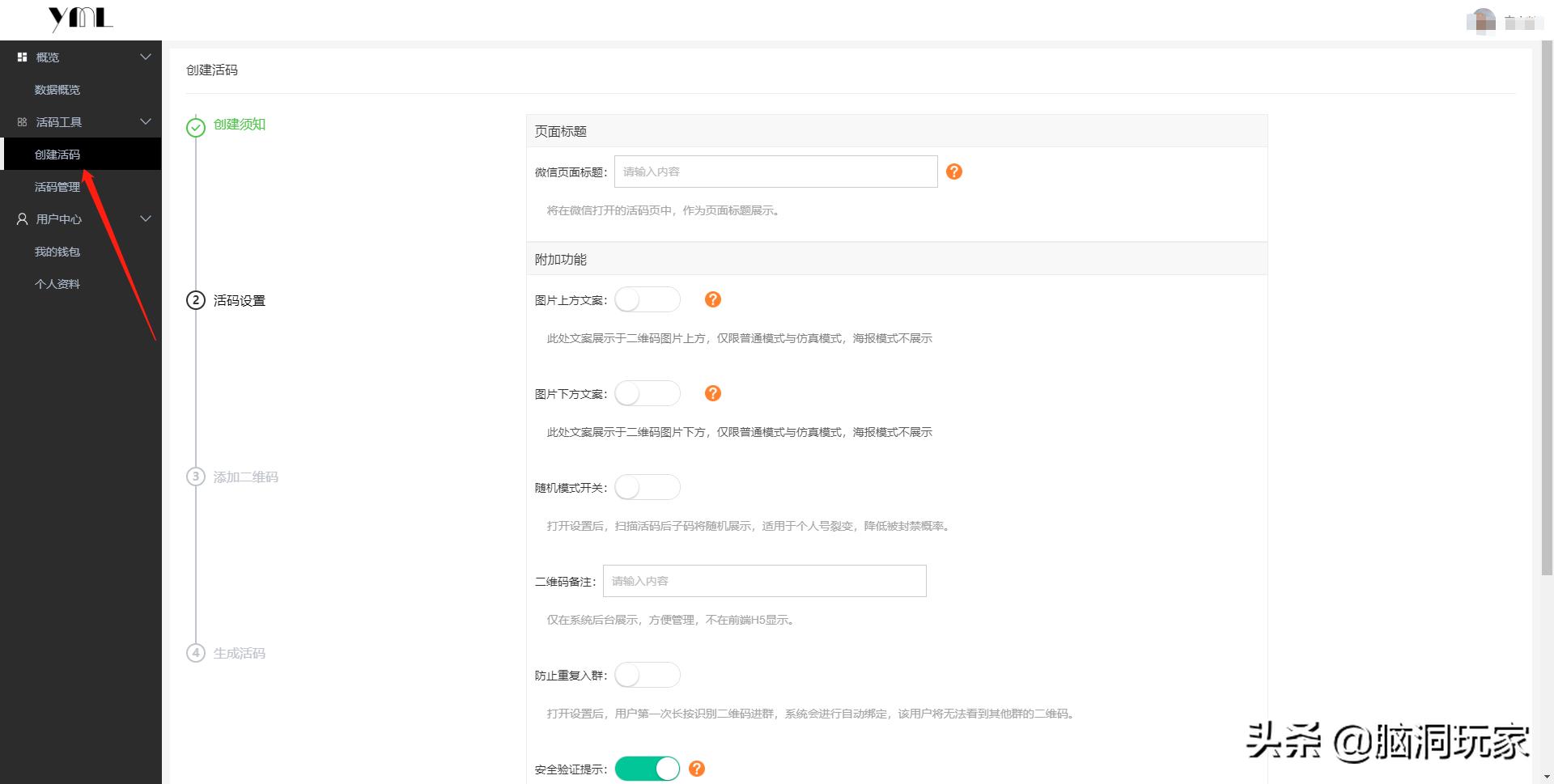Click the 概览 grid icon in the sidebar

click(21, 57)
